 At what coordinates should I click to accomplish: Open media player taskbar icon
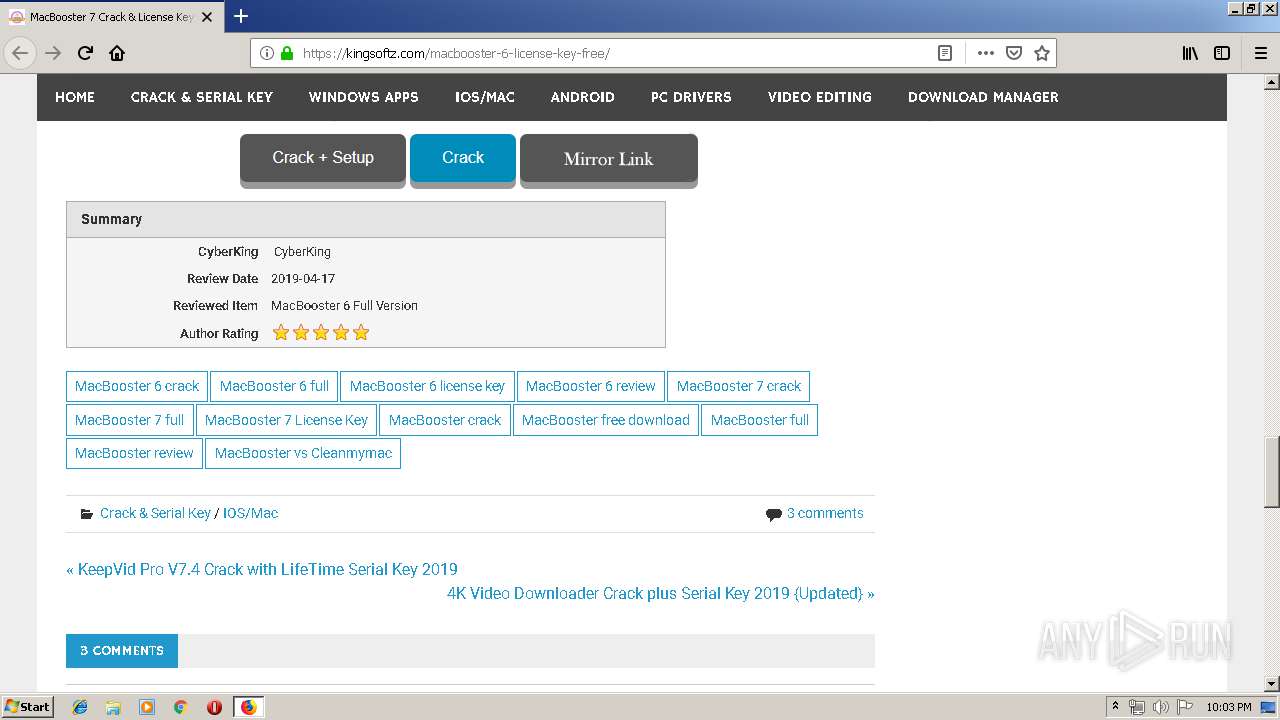(x=147, y=707)
